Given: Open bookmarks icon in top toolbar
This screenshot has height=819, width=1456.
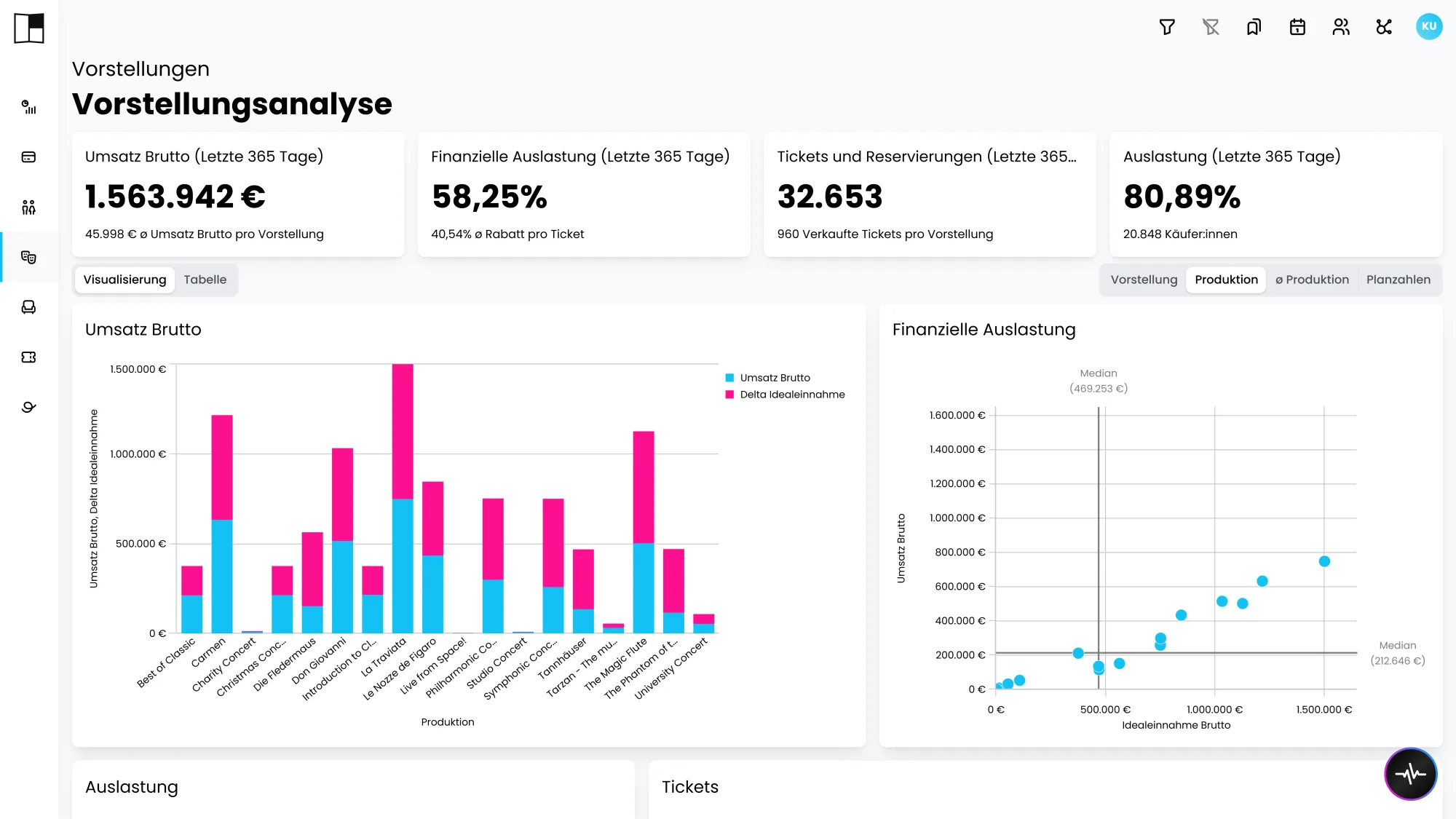Looking at the screenshot, I should [x=1254, y=27].
